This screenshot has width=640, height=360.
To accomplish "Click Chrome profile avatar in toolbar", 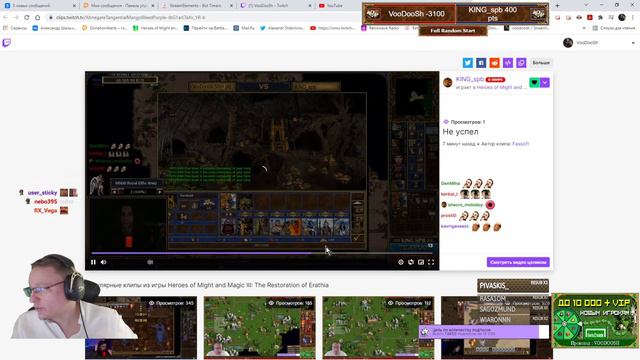I will 622,18.
